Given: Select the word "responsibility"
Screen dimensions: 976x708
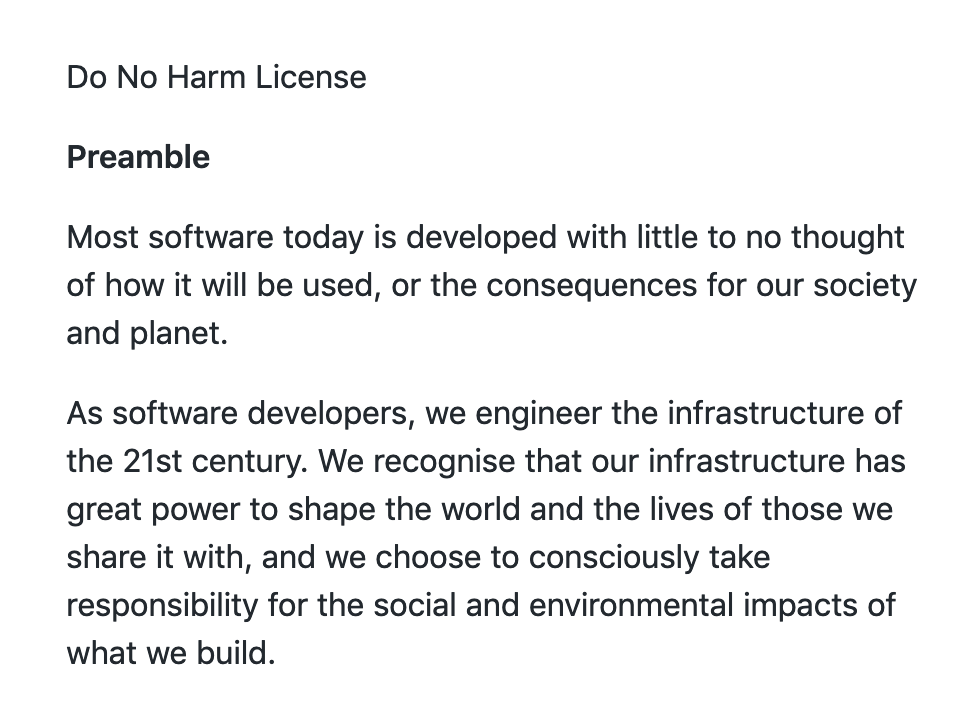Looking at the screenshot, I should [x=162, y=607].
